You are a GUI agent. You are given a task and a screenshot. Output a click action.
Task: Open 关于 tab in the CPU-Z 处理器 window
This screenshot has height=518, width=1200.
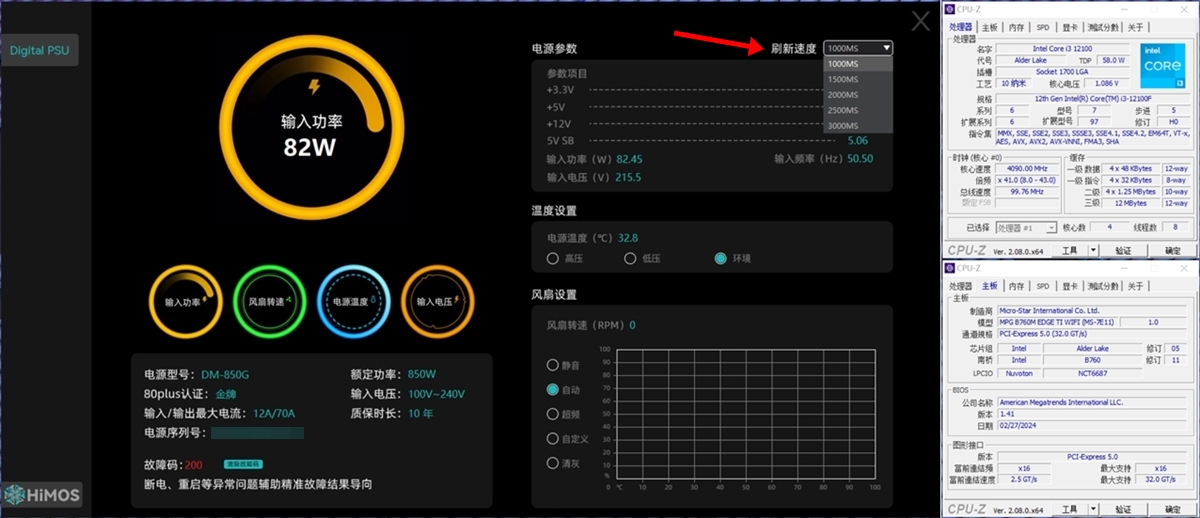[x=1135, y=27]
